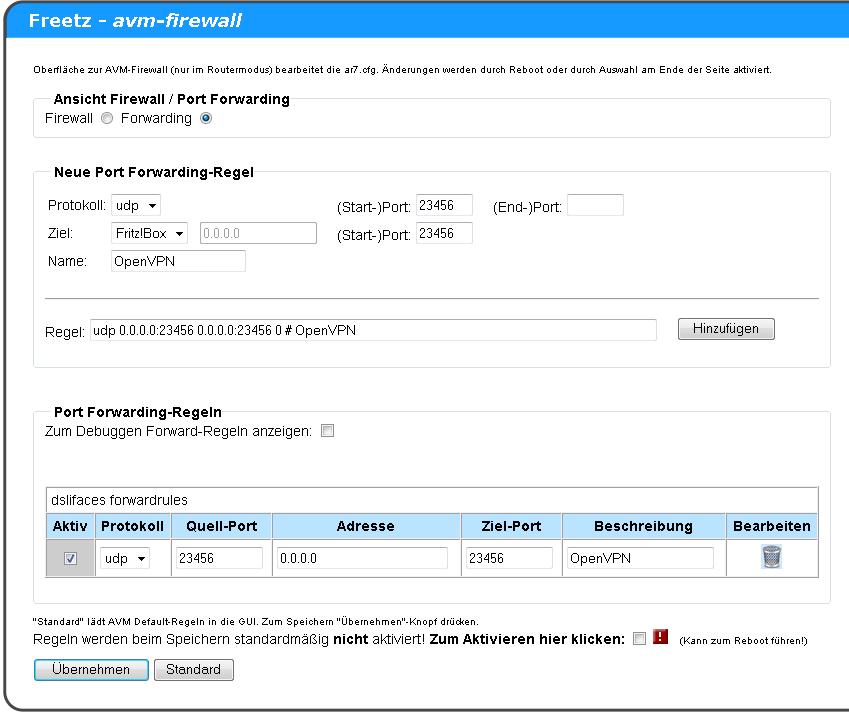849x713 pixels.
Task: Tick the activate rules on save checkbox
Action: (x=639, y=639)
